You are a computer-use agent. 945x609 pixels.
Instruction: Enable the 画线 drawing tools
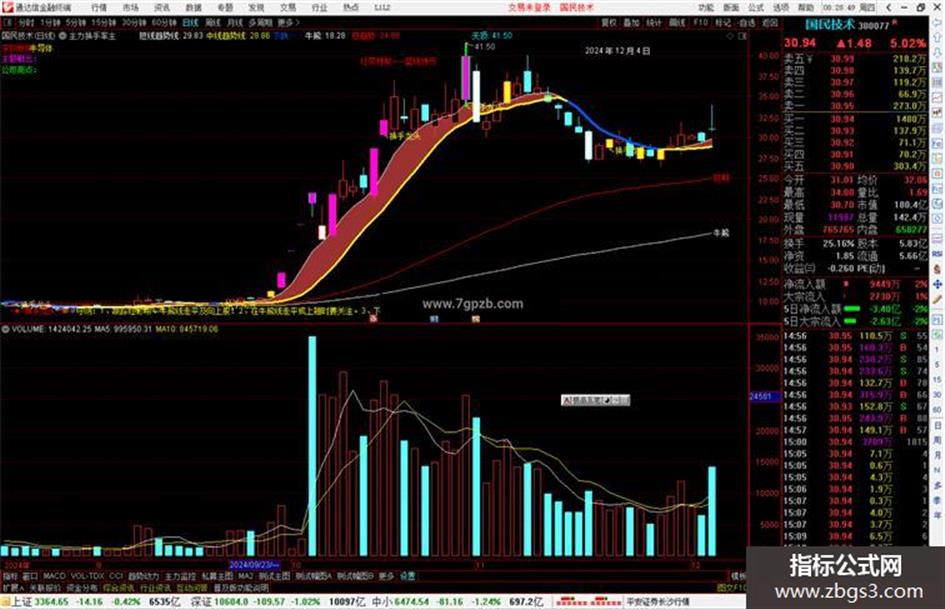pos(677,23)
